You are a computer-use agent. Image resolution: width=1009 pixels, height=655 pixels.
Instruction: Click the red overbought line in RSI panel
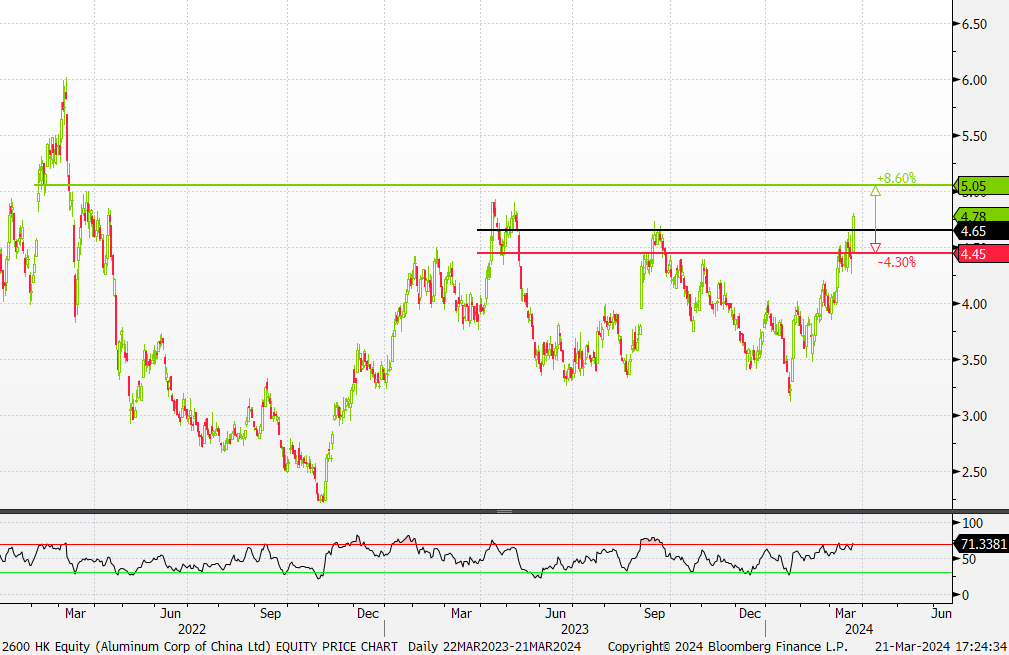(x=400, y=545)
